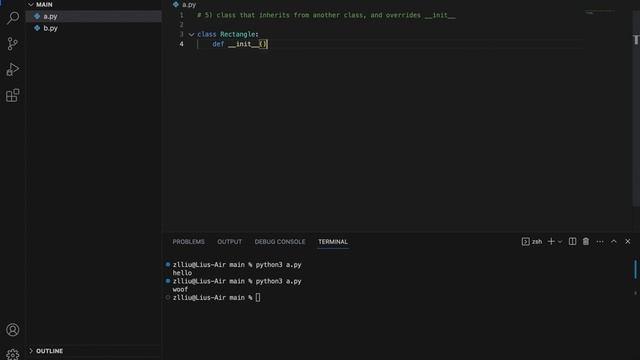Kill terminal with trash icon
Screen dimensions: 640x360
tap(586, 242)
